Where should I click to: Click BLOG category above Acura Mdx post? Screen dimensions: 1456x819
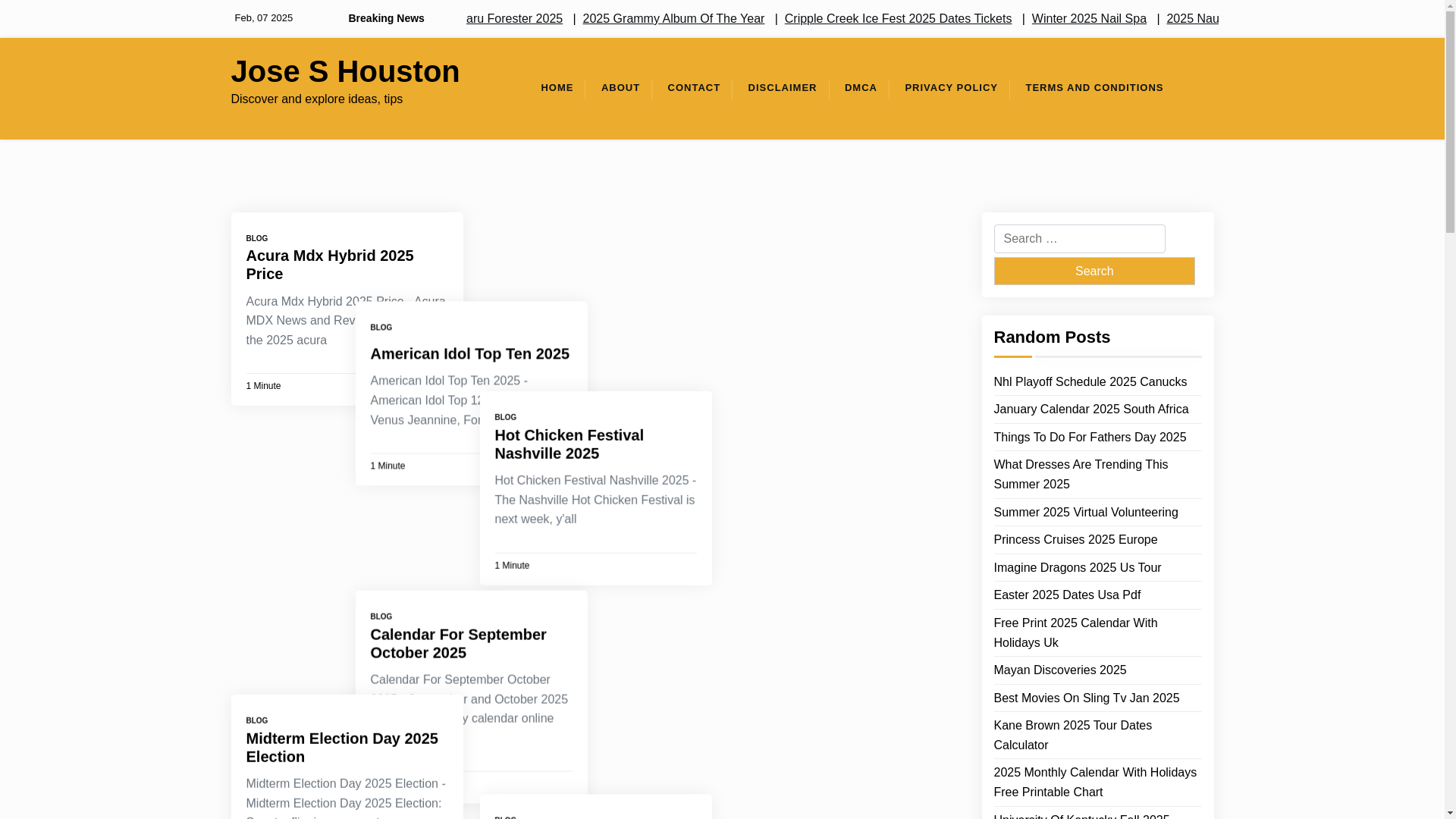pos(256,238)
